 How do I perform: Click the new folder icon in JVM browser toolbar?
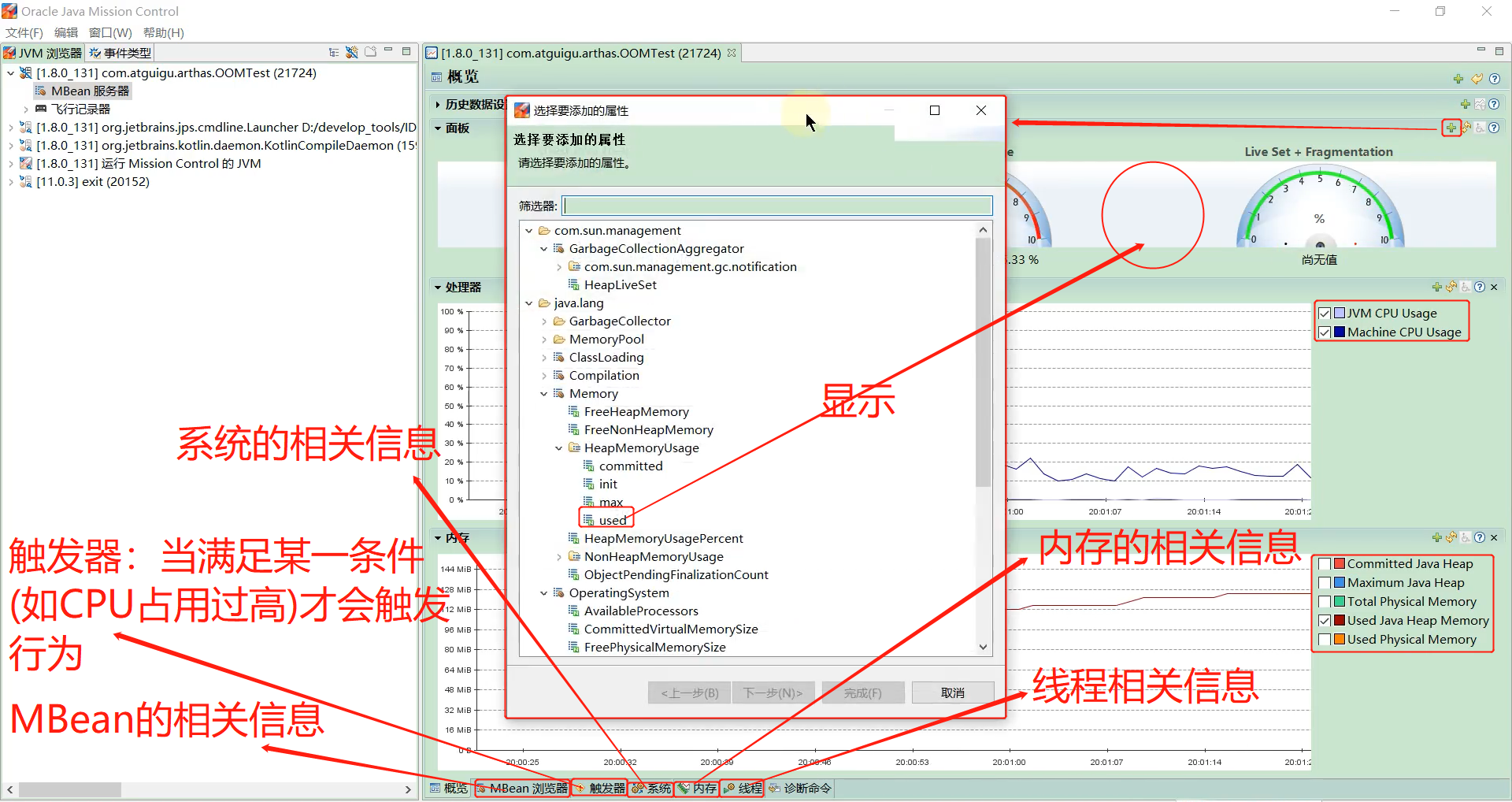(x=370, y=53)
